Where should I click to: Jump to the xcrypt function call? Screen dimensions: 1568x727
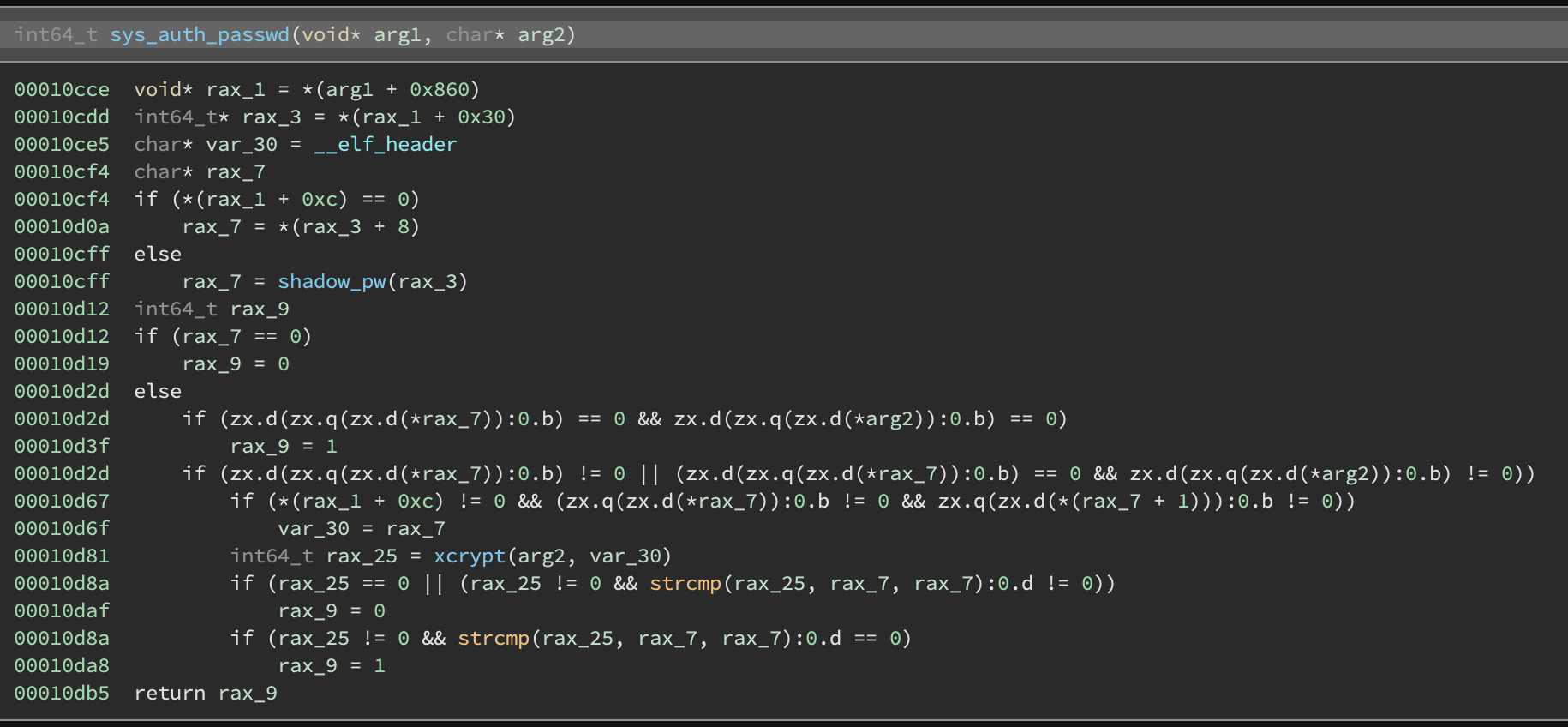[x=470, y=556]
